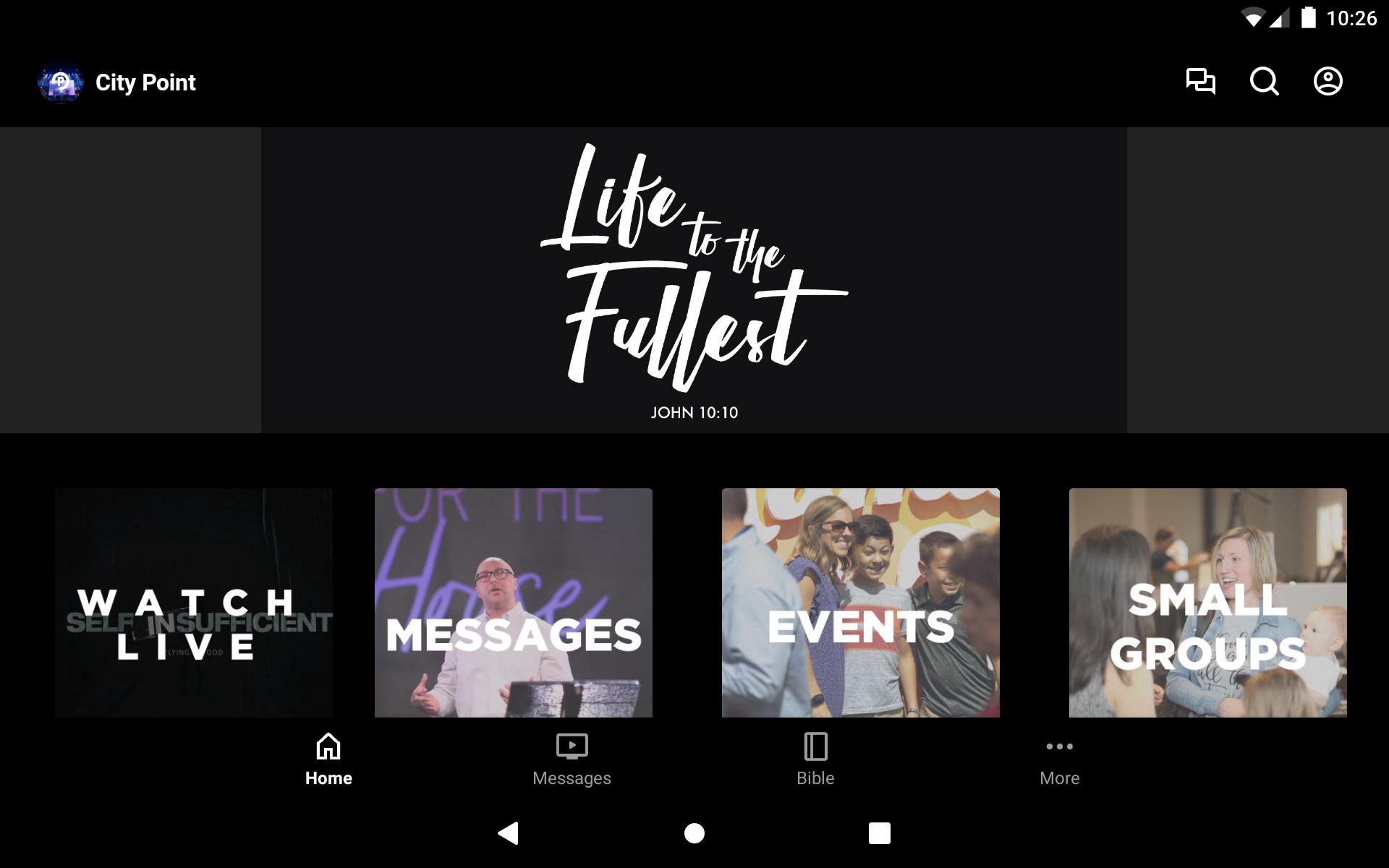The height and width of the screenshot is (868, 1389).
Task: Select the Home house icon
Action: coord(328,746)
